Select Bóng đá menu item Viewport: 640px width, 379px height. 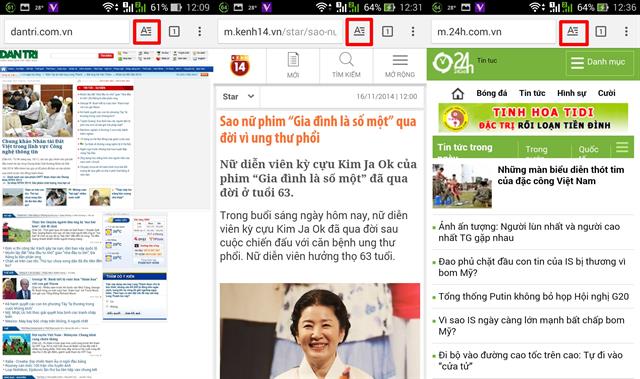[x=492, y=93]
